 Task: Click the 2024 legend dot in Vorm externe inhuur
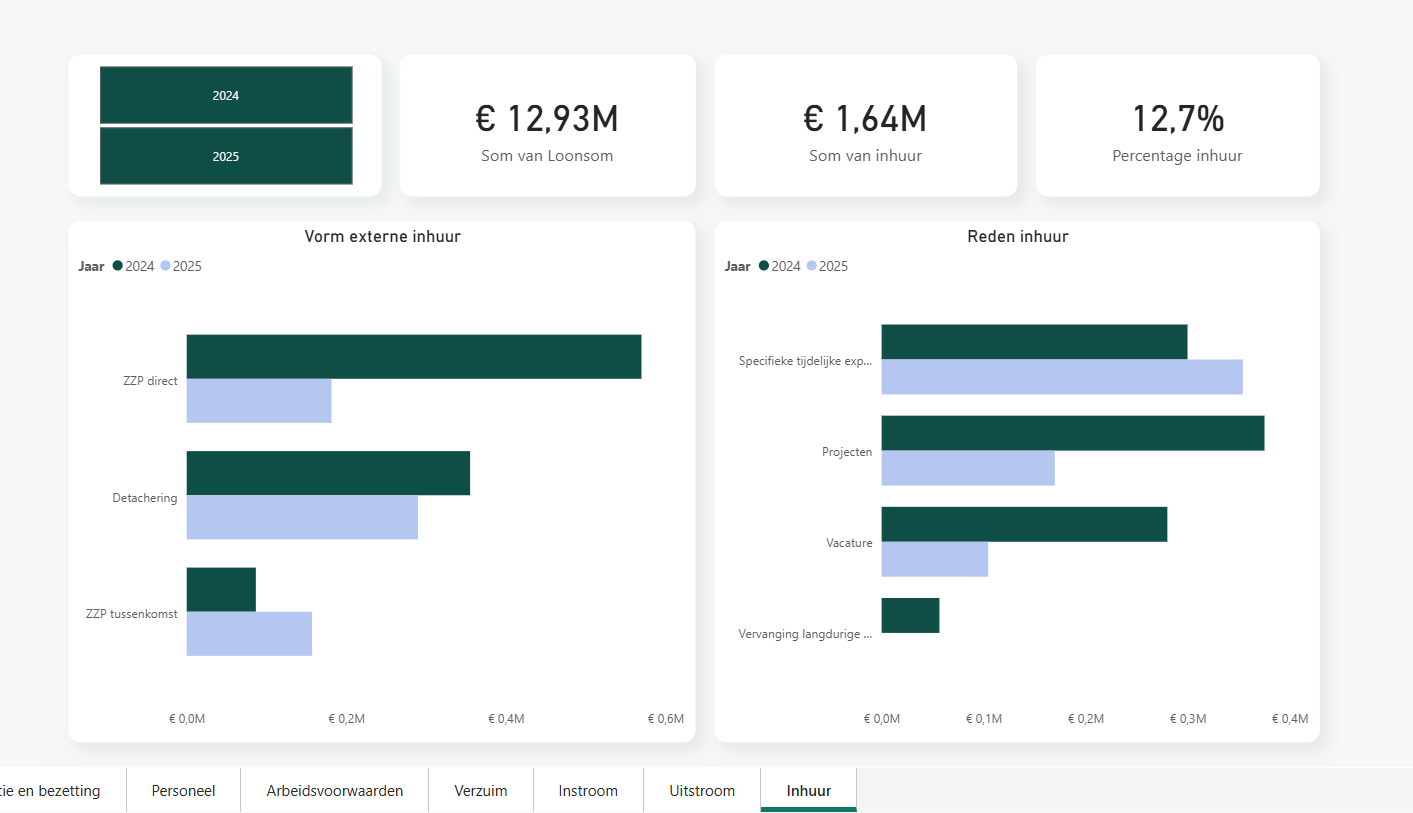118,266
